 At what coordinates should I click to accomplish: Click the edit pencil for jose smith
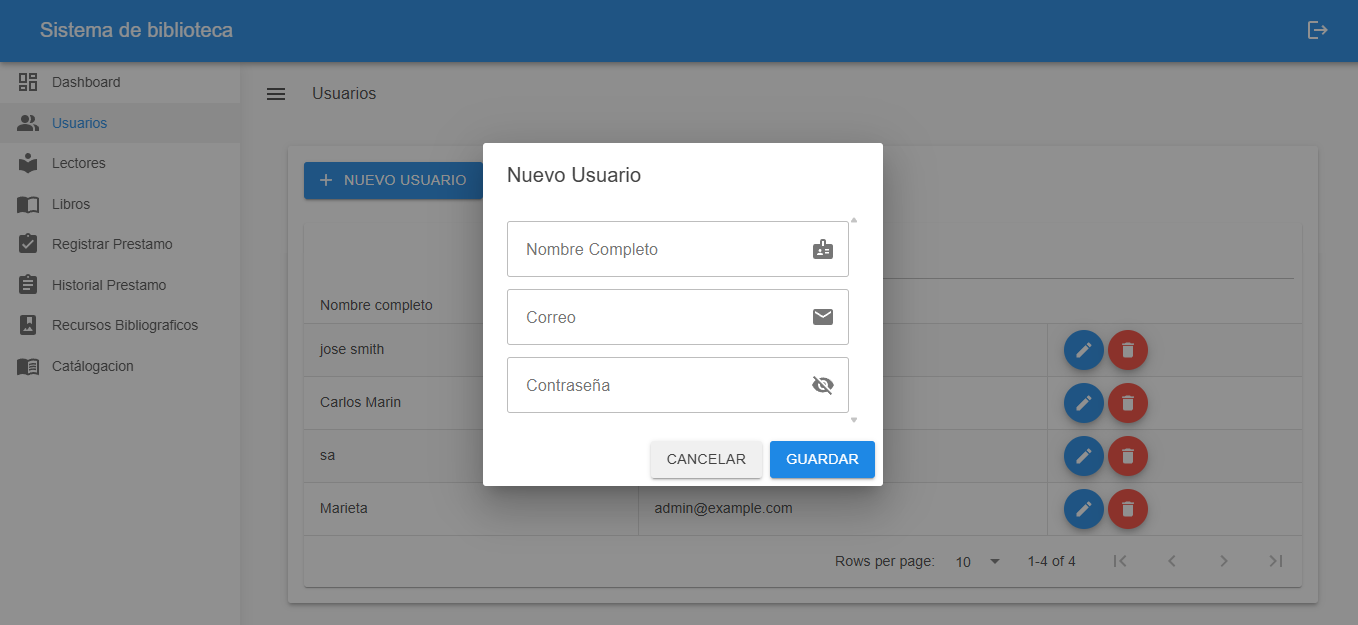1083,350
